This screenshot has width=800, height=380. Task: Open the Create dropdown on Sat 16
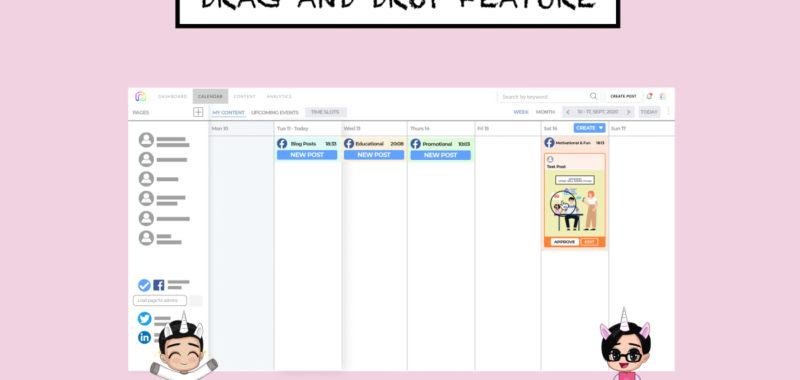[x=589, y=128]
